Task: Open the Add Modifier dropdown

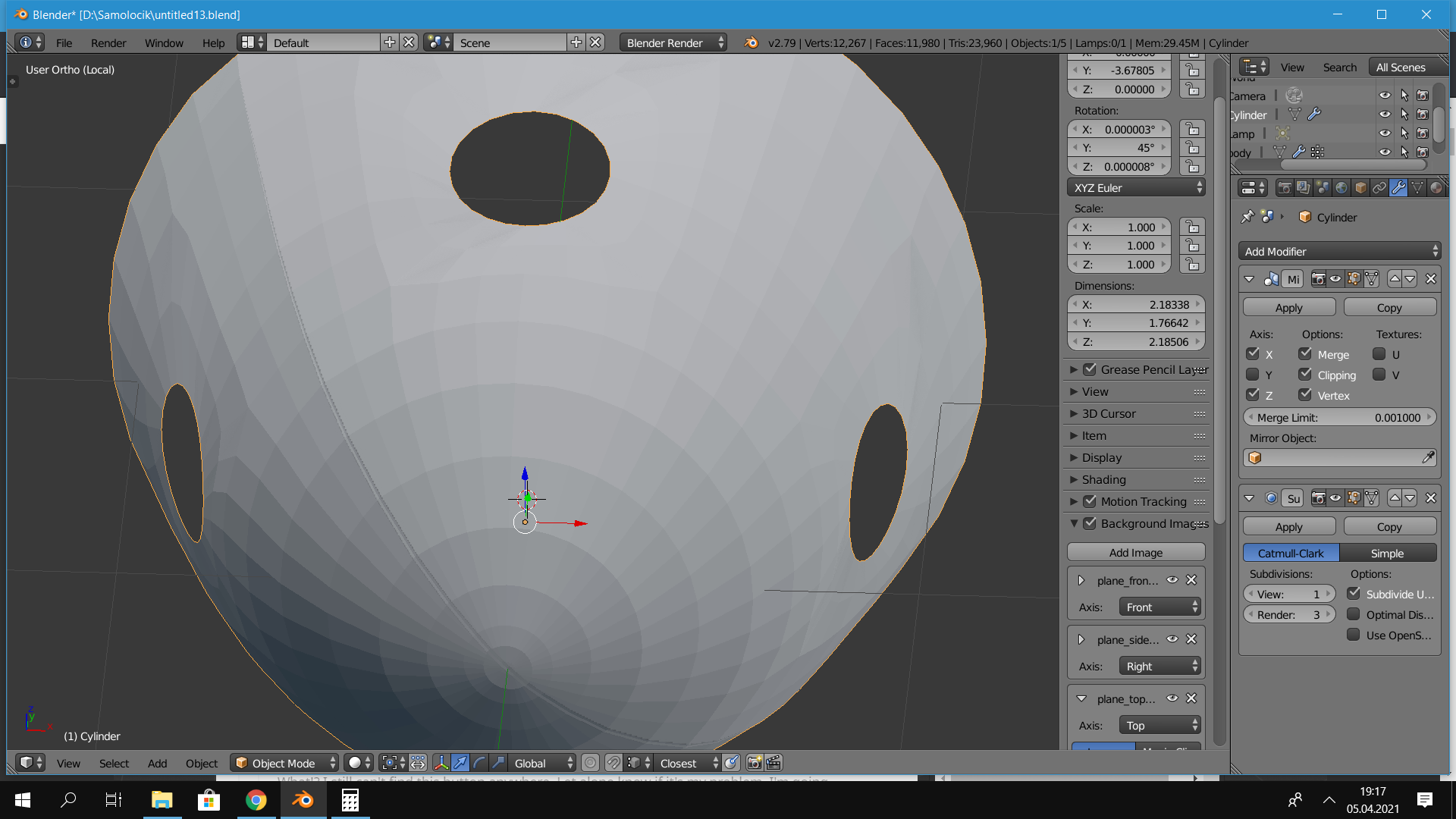Action: point(1338,250)
